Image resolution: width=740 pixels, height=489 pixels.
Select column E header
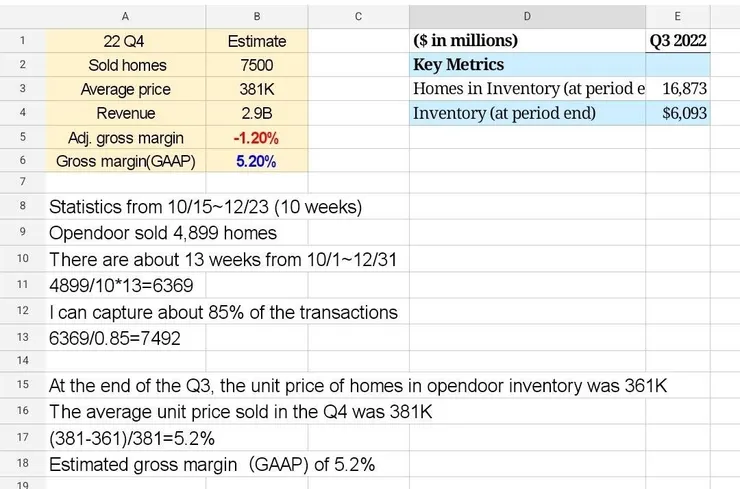point(678,16)
